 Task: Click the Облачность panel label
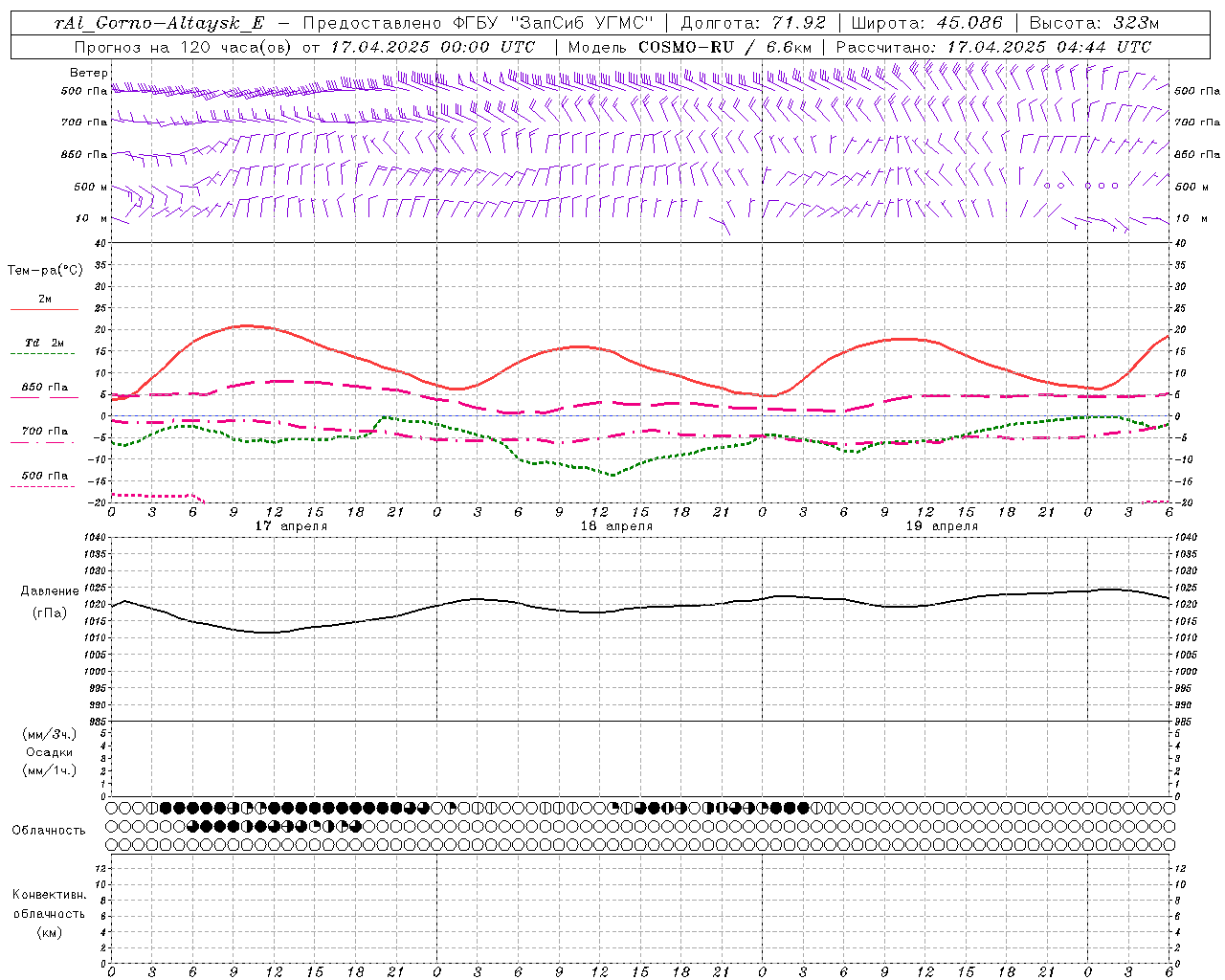pos(49,831)
